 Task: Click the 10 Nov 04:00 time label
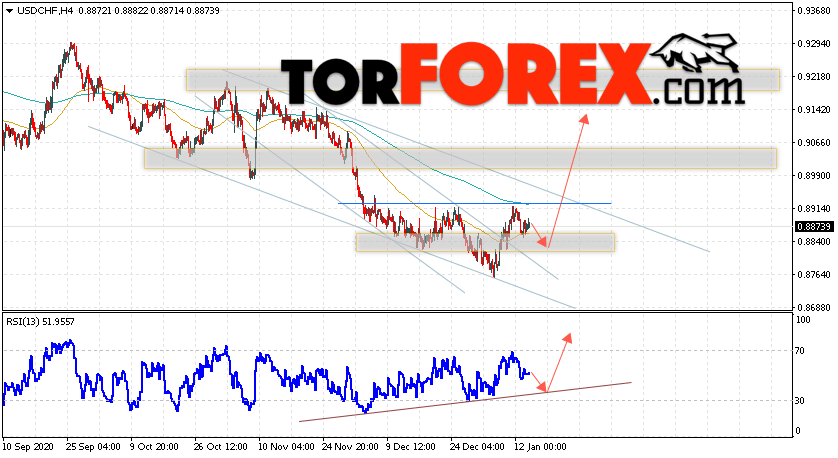285,446
